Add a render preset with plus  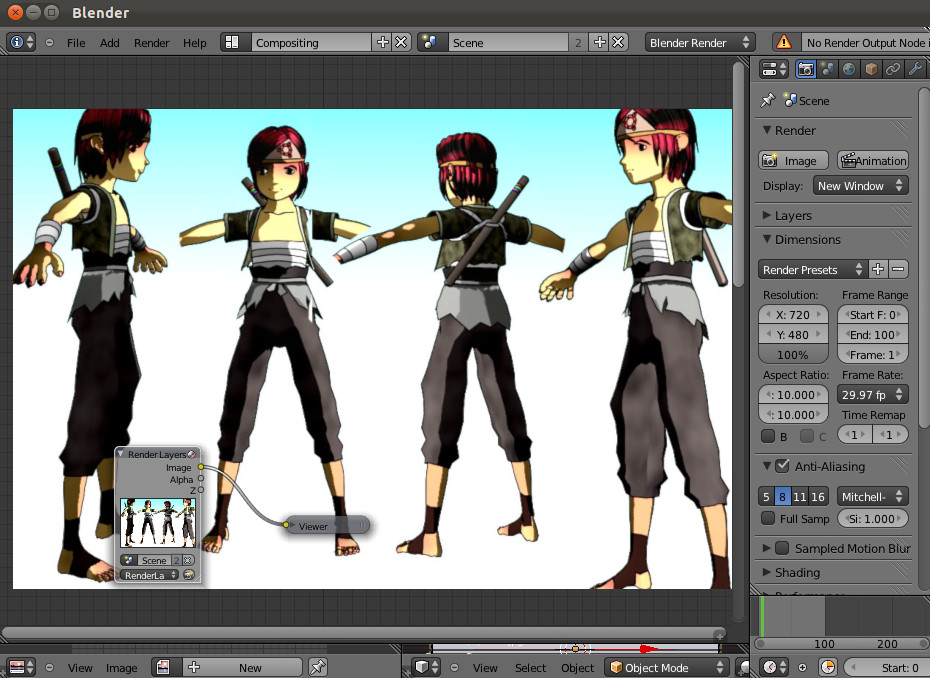coord(878,269)
